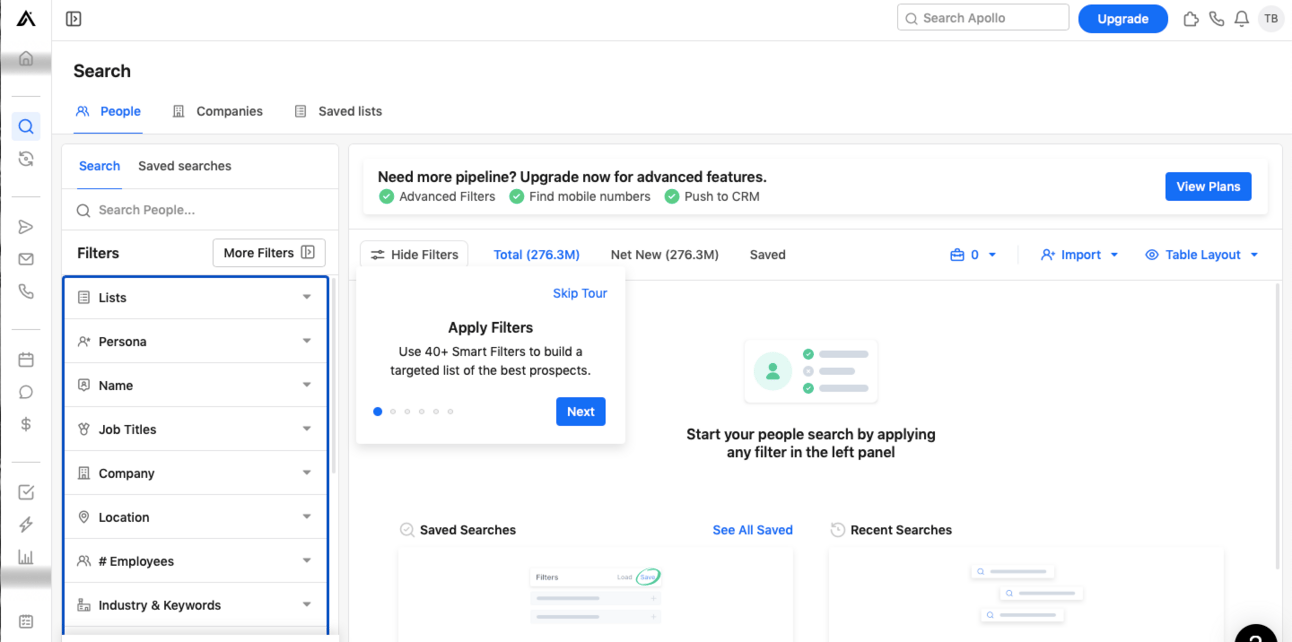Click the extension puzzle icon in header

[x=1190, y=18]
